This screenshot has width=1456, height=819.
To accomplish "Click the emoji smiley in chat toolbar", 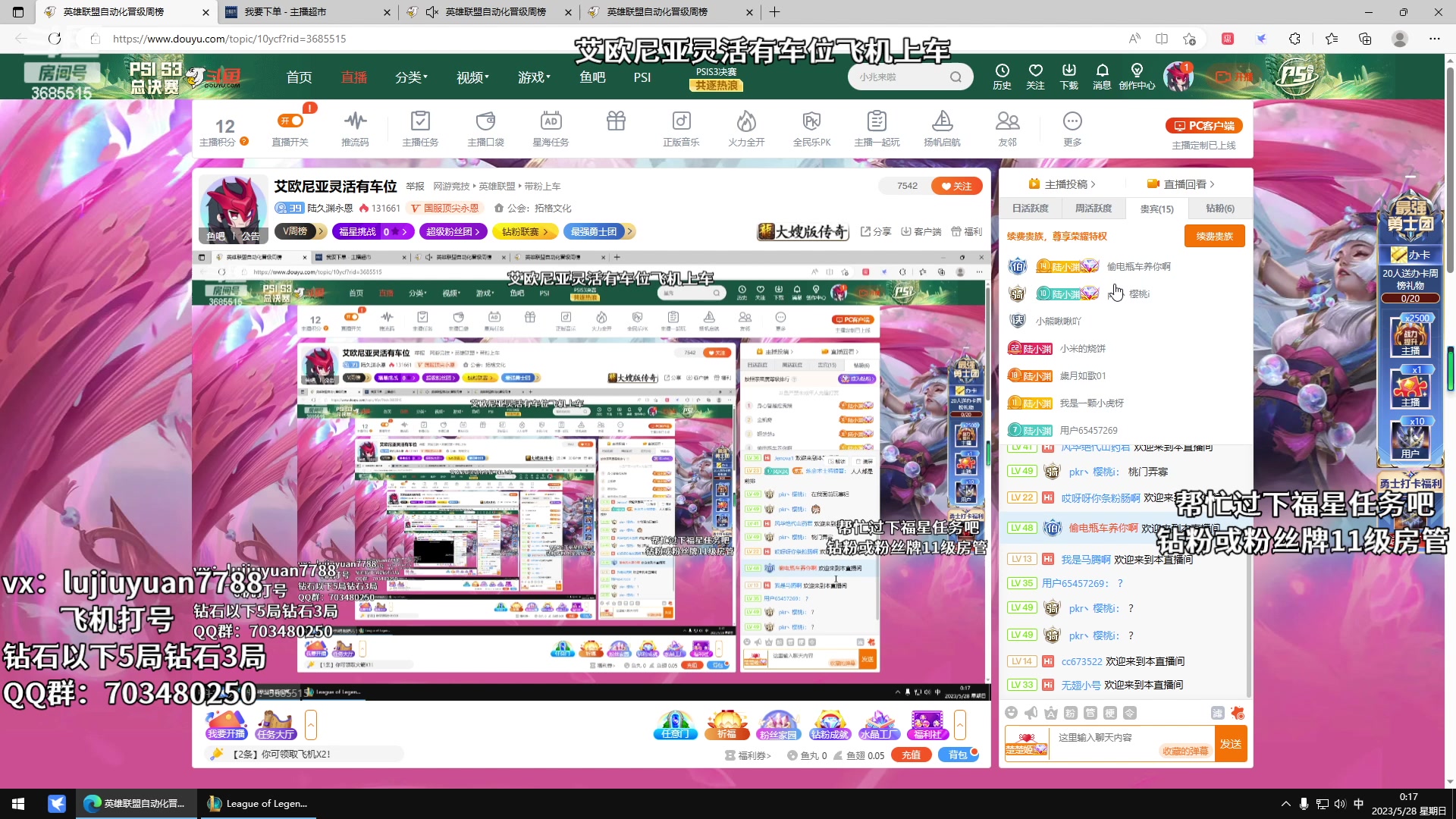I will (1011, 713).
